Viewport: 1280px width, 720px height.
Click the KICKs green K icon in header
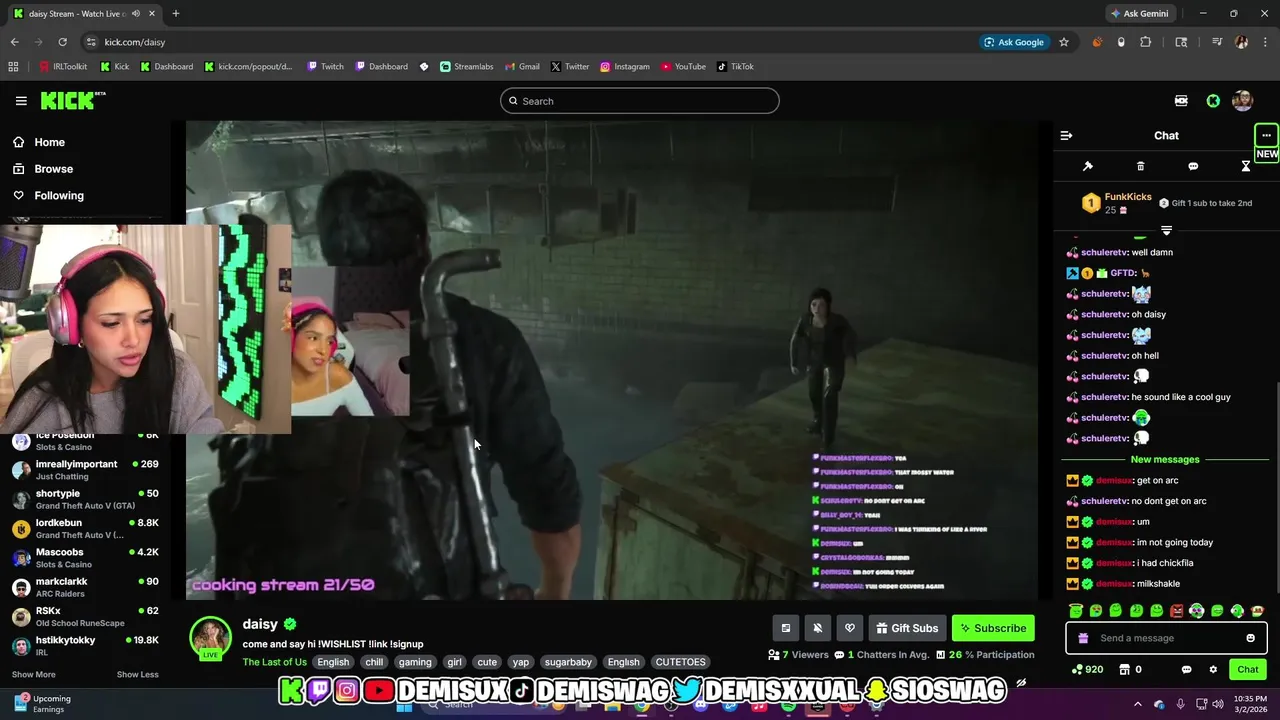(x=1213, y=101)
